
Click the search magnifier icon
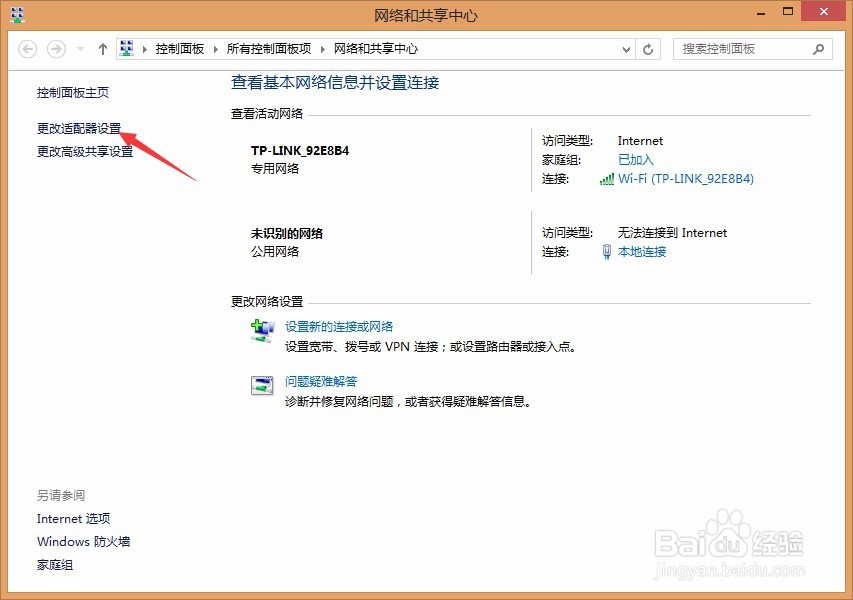(819, 48)
